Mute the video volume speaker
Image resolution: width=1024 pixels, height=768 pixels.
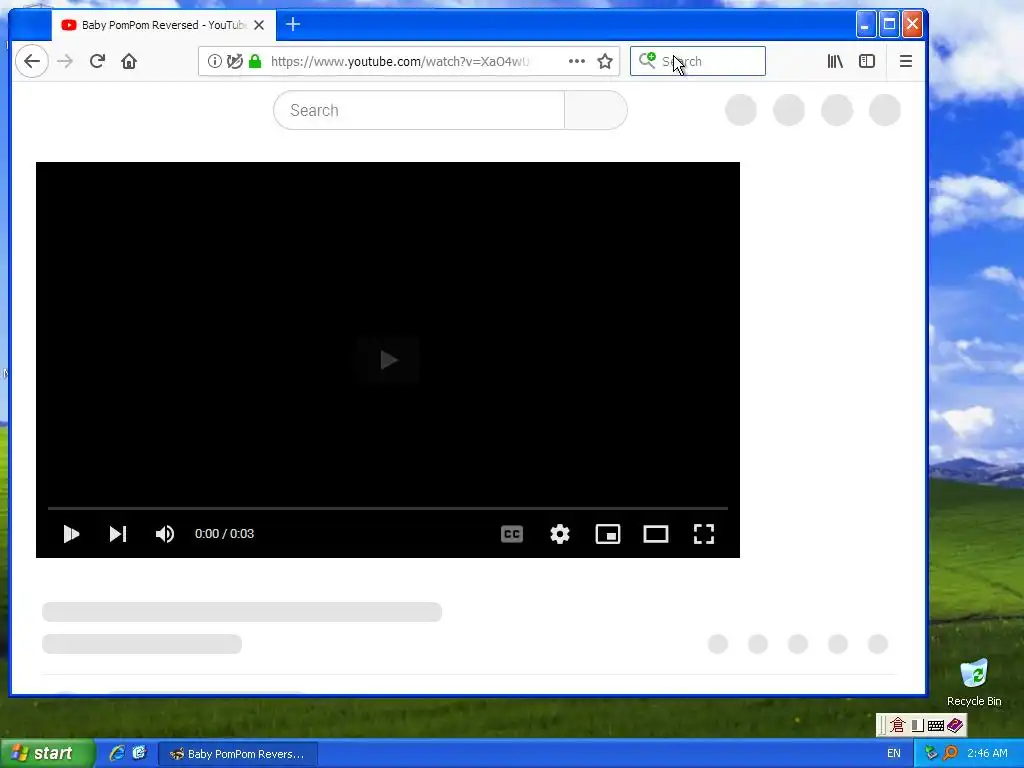(x=165, y=534)
